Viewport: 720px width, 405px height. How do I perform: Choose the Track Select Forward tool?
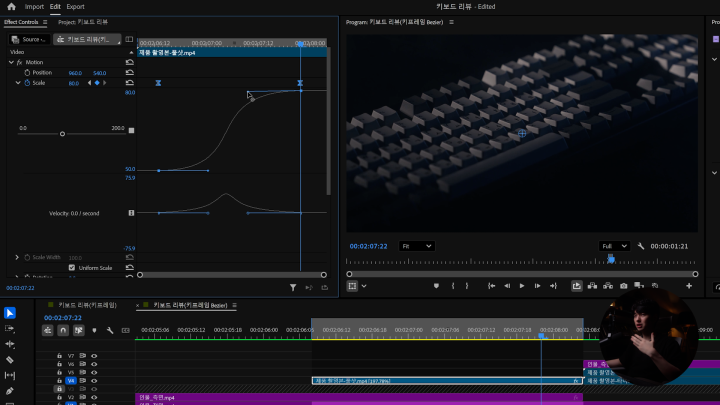coord(10,328)
